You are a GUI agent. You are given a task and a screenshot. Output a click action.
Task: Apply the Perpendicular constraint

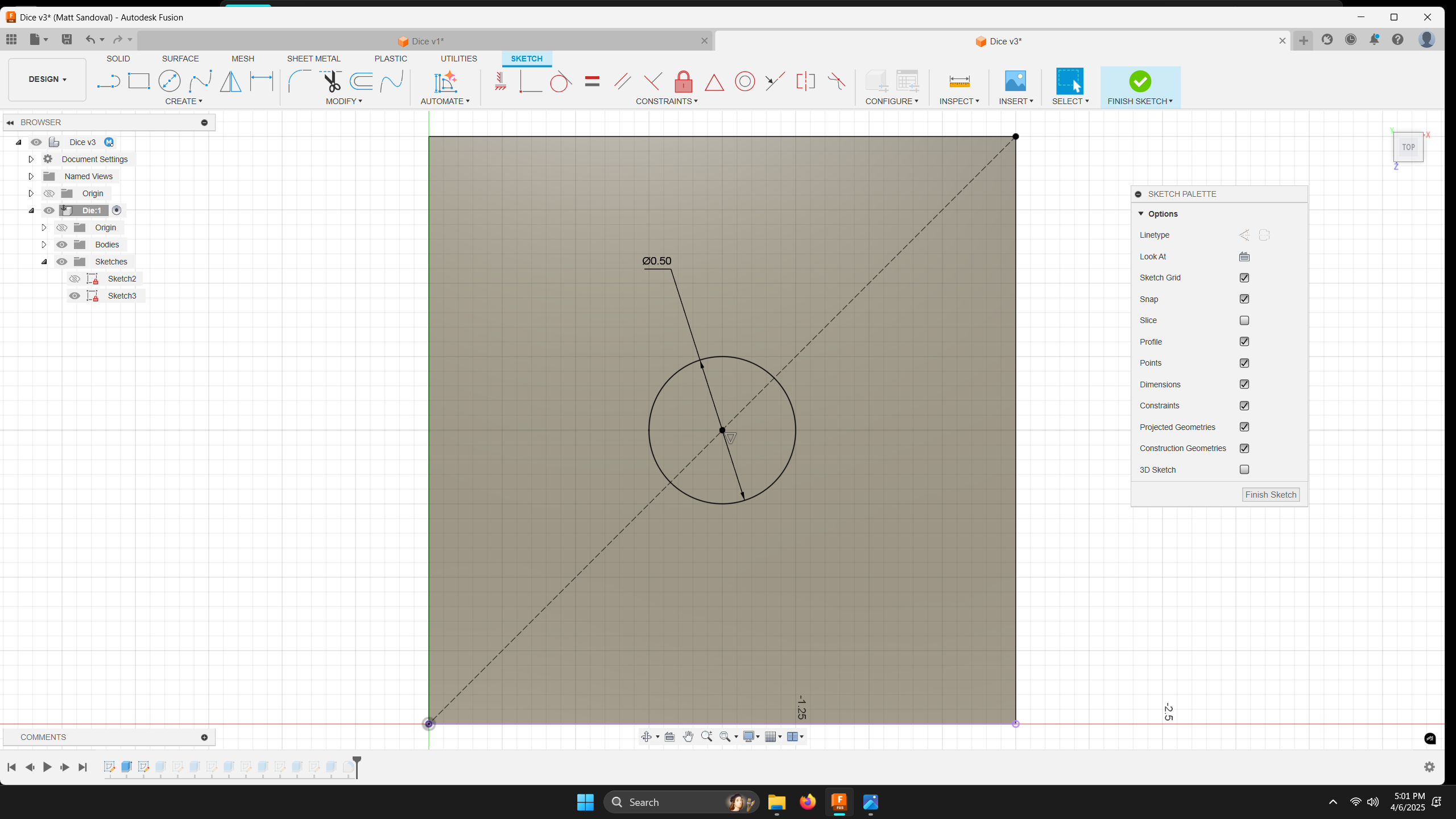point(653,81)
